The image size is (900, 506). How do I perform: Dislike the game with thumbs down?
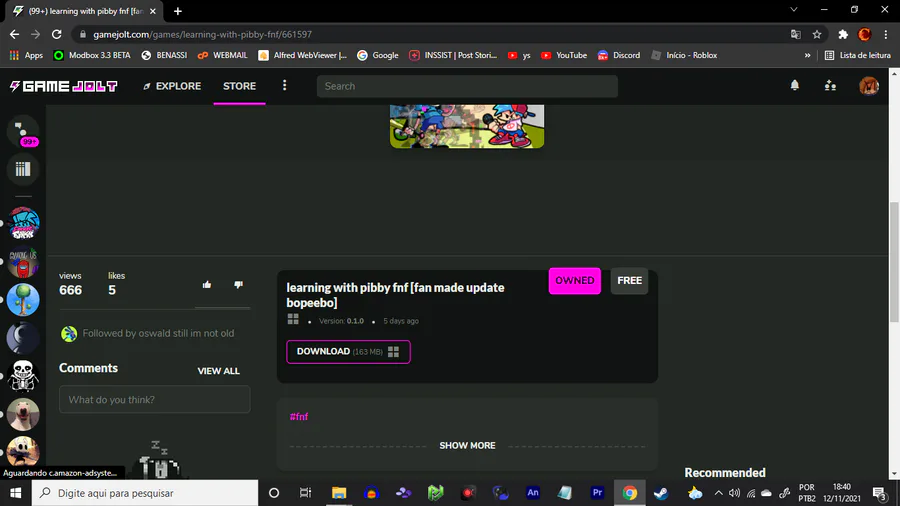238,285
